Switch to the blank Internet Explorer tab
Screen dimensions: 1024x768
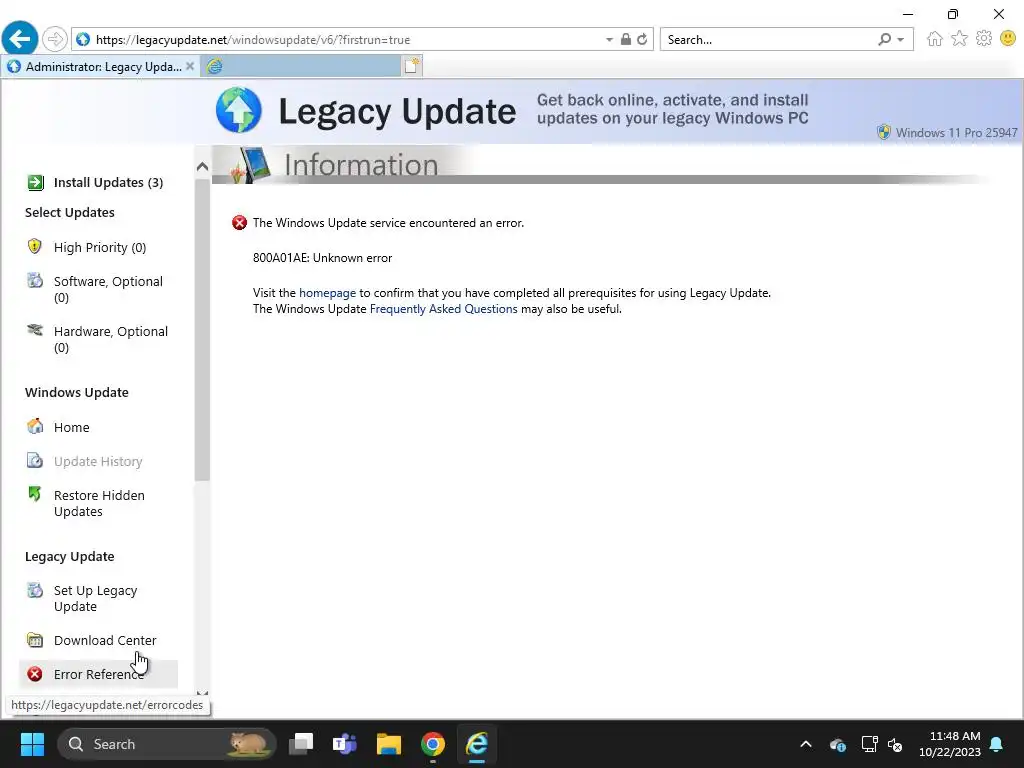[x=300, y=66]
